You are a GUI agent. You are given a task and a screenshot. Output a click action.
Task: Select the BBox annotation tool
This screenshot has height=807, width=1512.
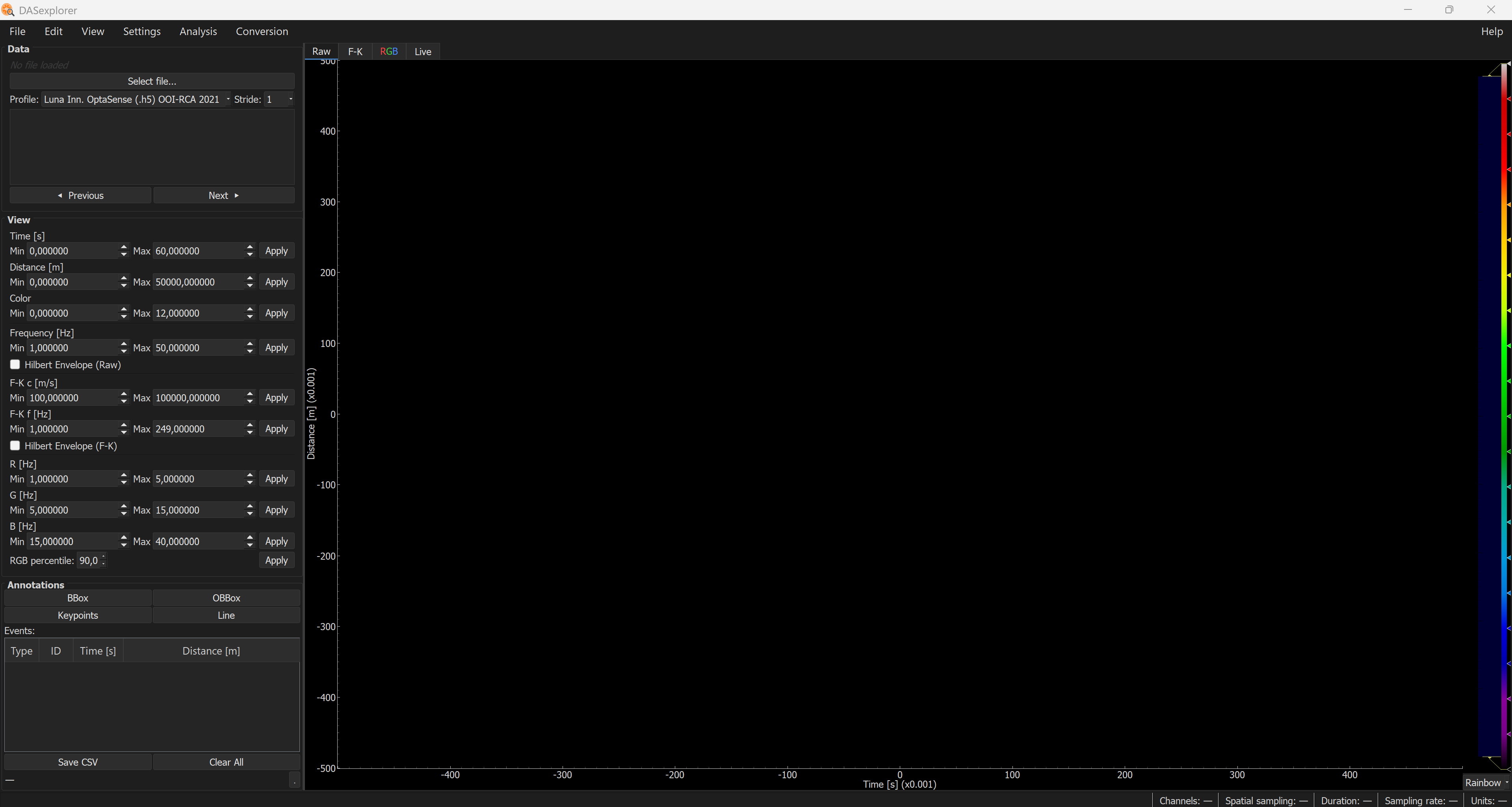78,598
